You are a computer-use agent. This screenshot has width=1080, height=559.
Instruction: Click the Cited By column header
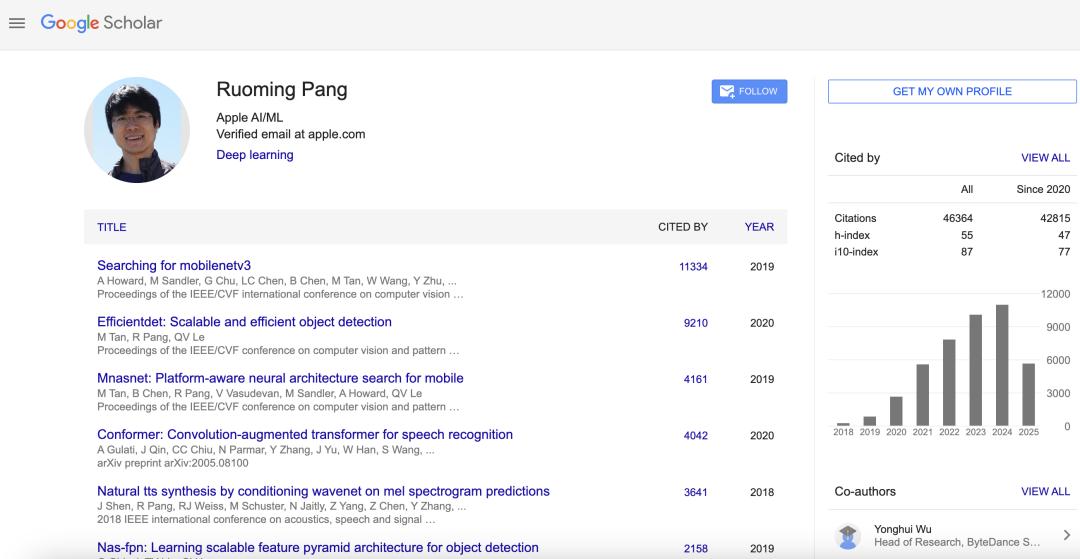[683, 227]
